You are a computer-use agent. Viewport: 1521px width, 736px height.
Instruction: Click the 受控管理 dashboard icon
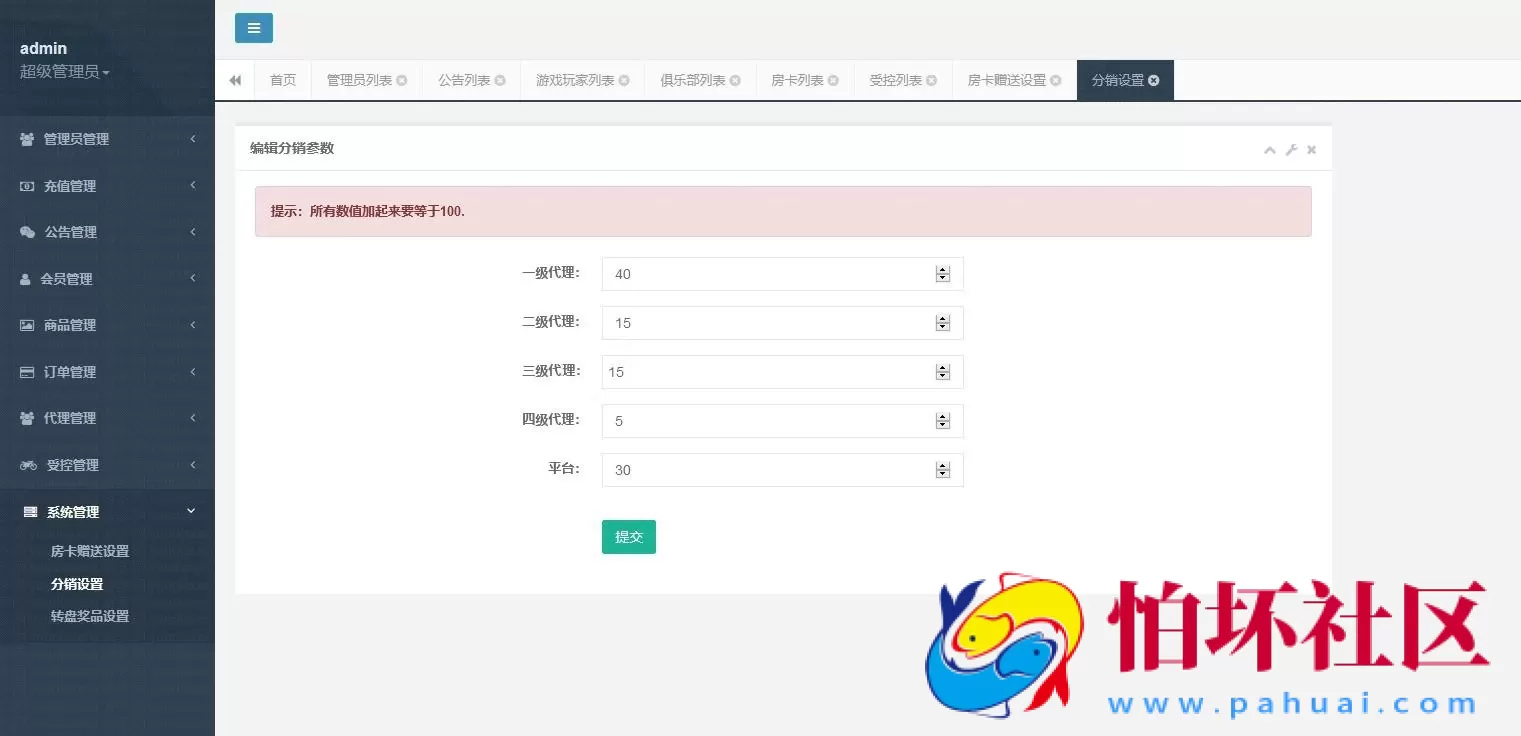click(25, 464)
